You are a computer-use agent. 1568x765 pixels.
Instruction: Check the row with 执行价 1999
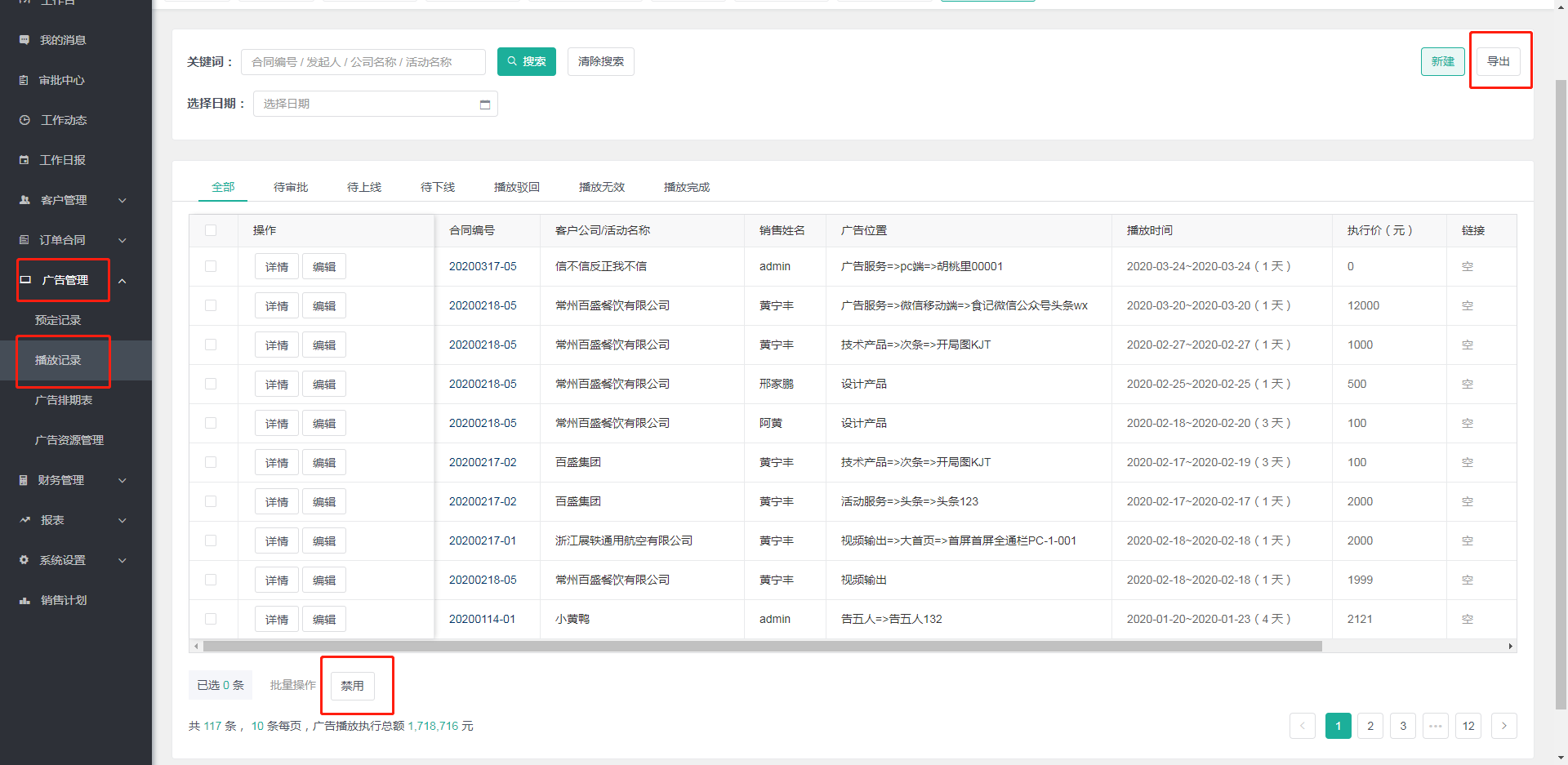(x=211, y=580)
